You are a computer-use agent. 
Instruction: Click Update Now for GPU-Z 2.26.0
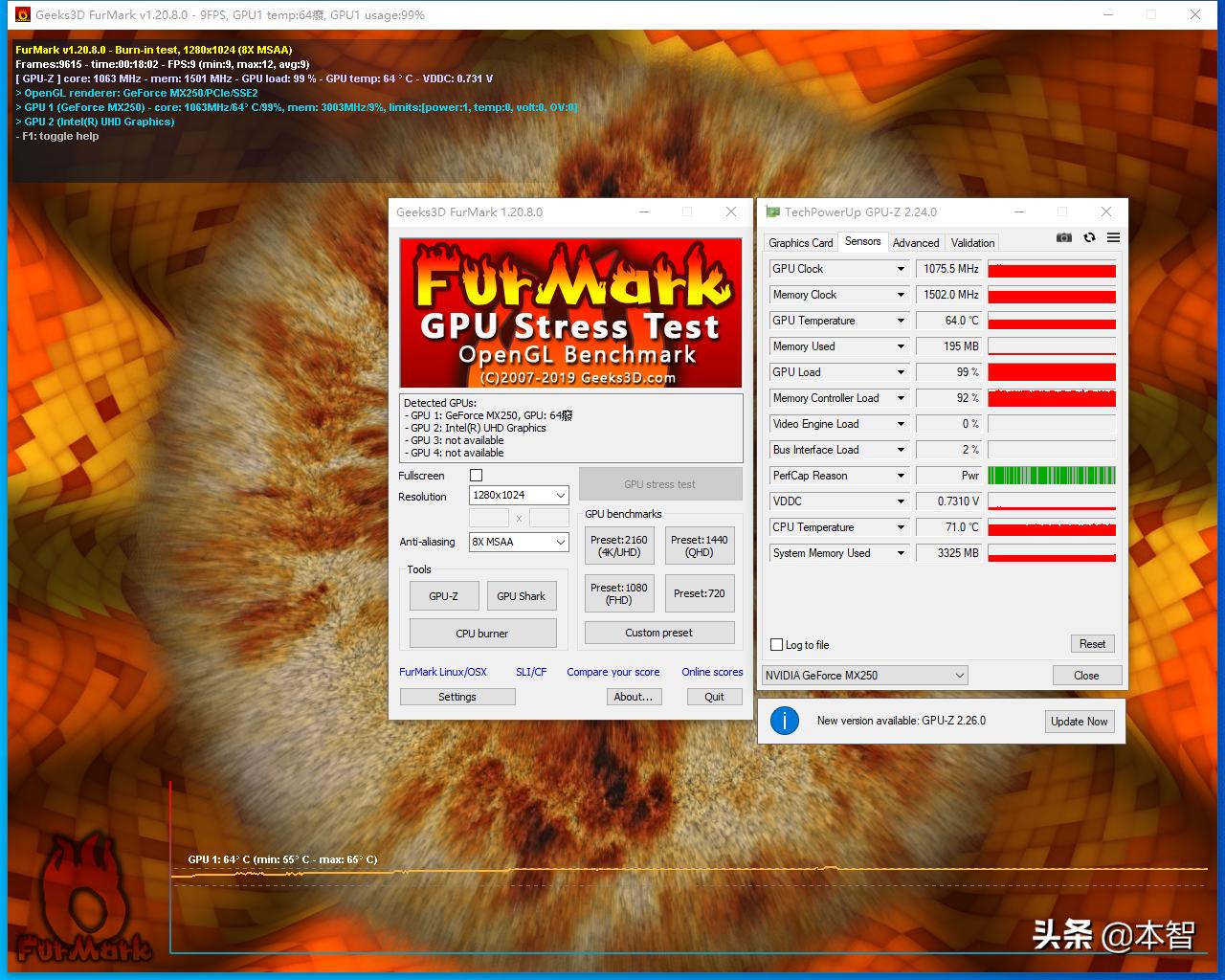[x=1080, y=722]
